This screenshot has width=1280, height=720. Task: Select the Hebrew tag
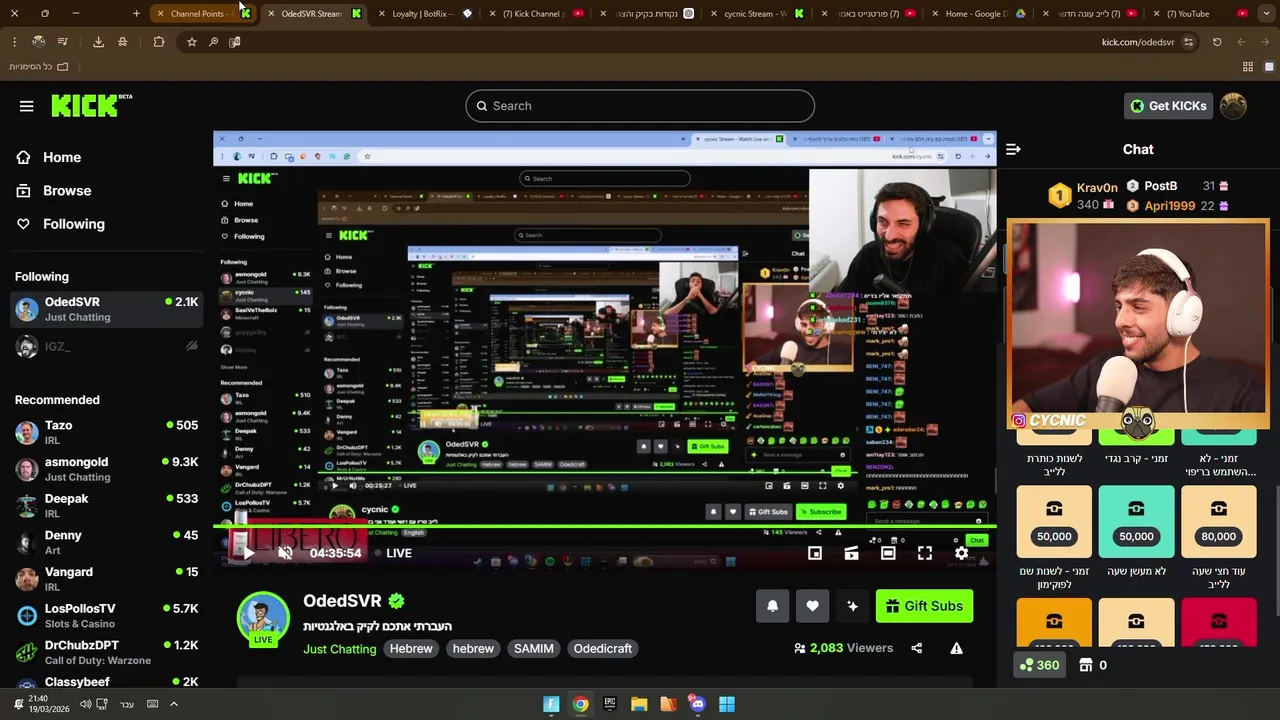click(411, 649)
